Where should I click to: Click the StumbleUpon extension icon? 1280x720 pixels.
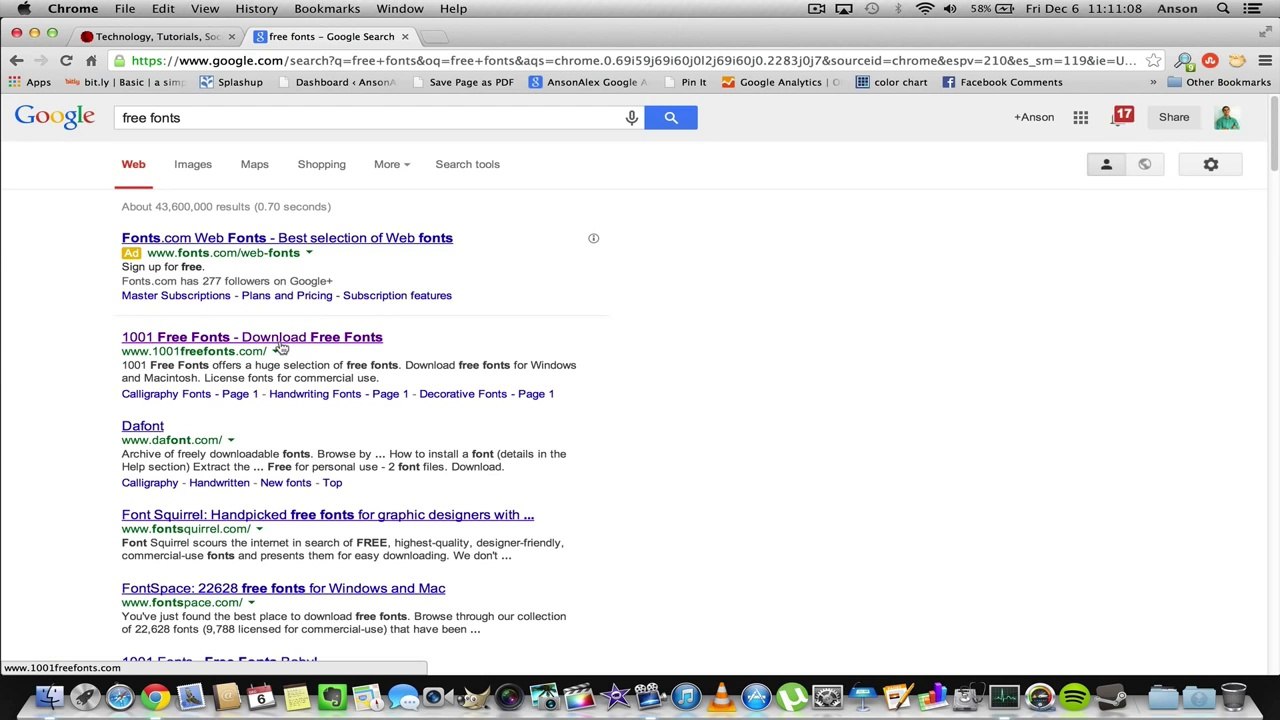pyautogui.click(x=1210, y=60)
